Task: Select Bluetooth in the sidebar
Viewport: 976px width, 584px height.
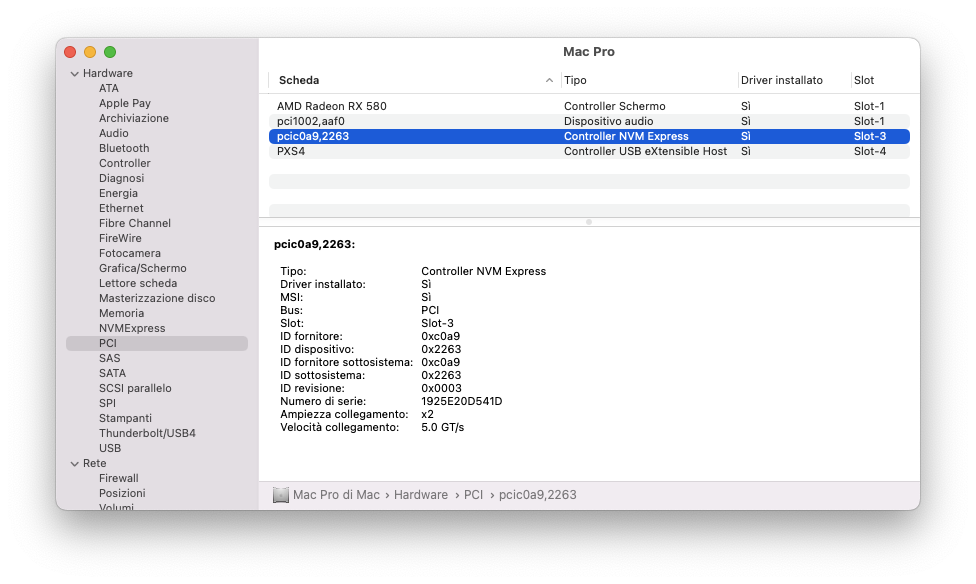Action: point(124,148)
